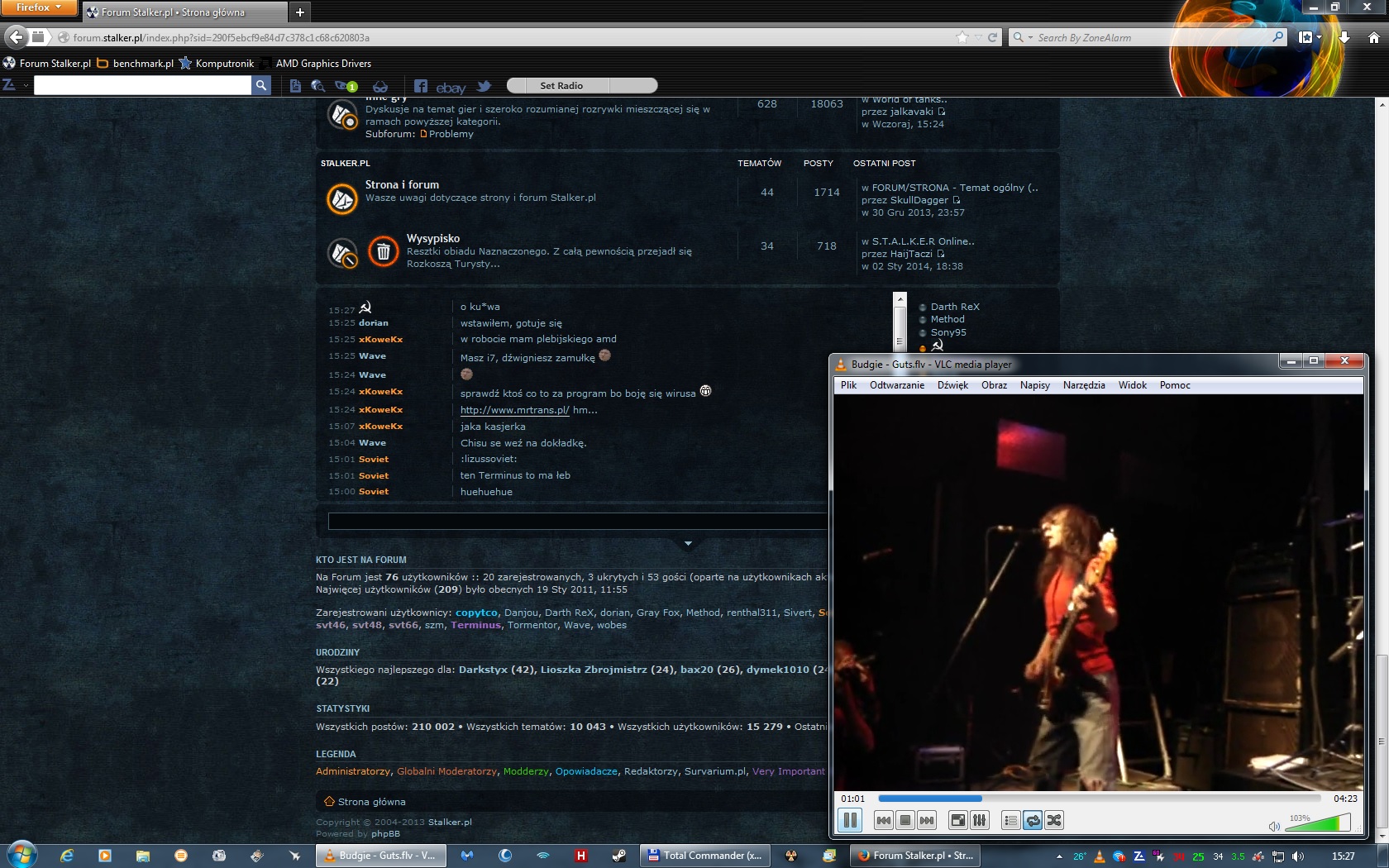Focus the ZoneAlarm search box

coord(1149,37)
